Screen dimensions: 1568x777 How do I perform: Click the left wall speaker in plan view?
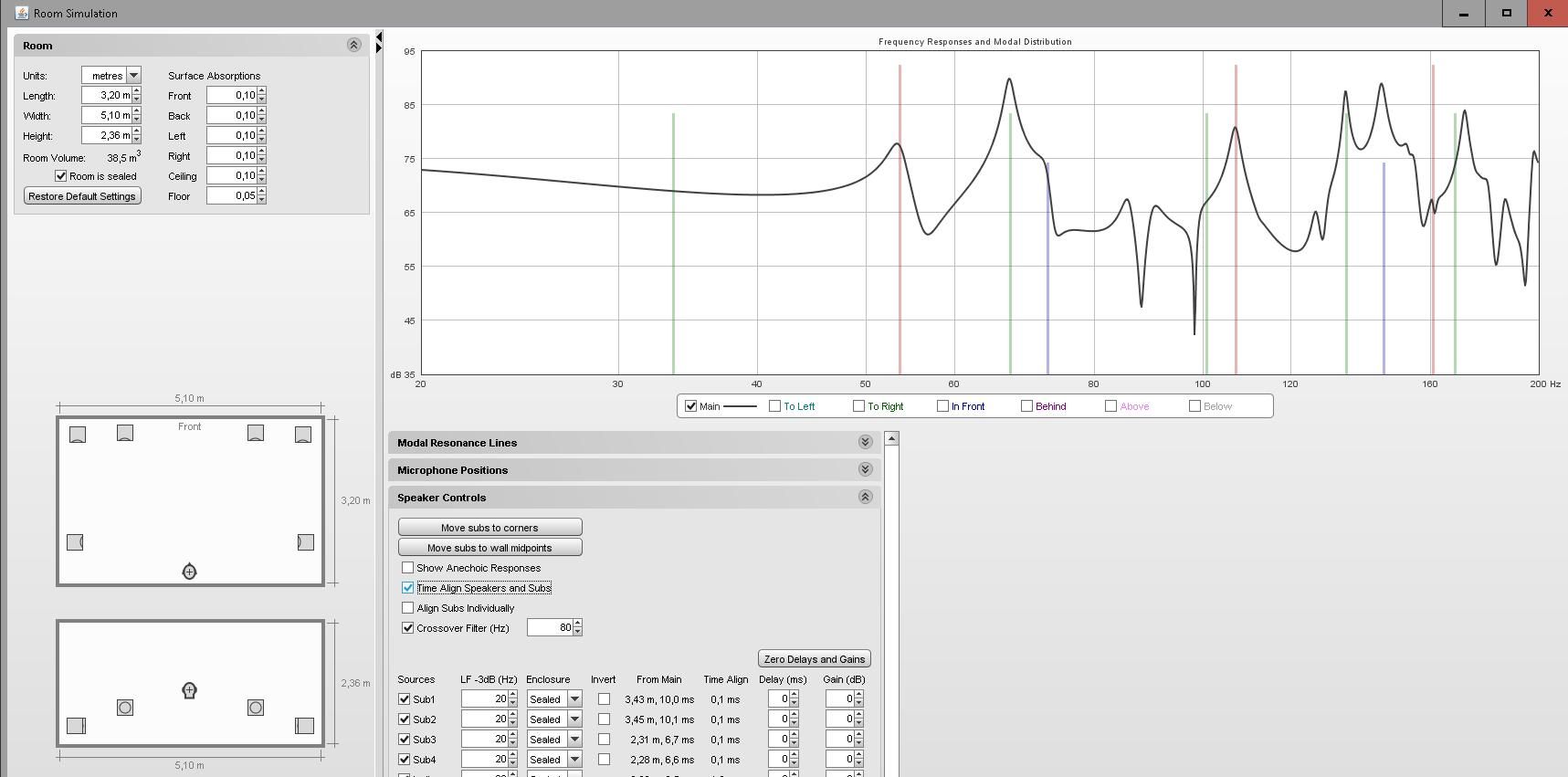(75, 542)
